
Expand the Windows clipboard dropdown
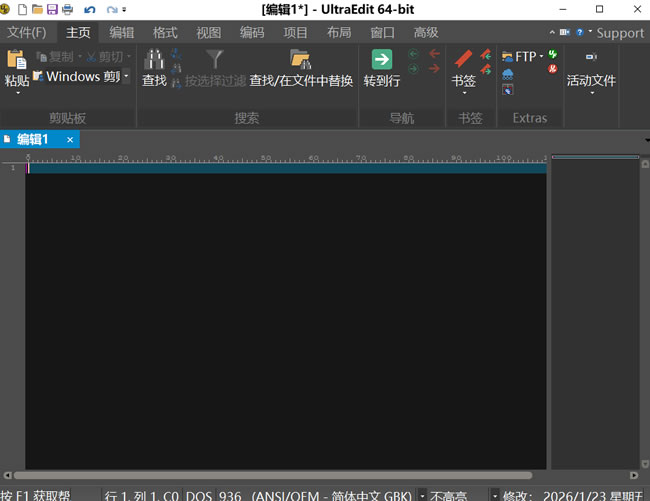(126, 76)
